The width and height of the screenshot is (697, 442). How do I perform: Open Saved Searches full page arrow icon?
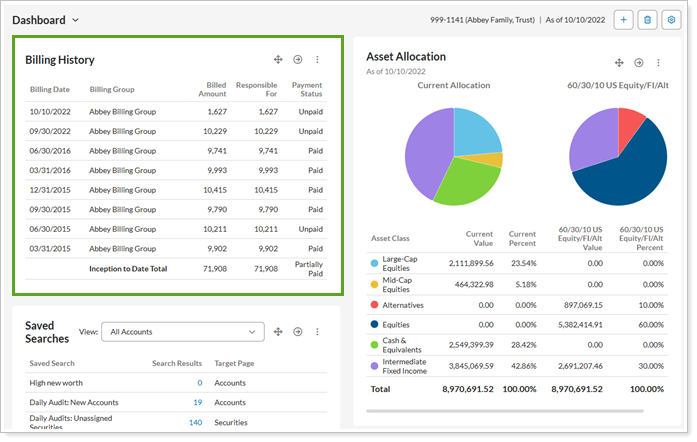[x=298, y=332]
